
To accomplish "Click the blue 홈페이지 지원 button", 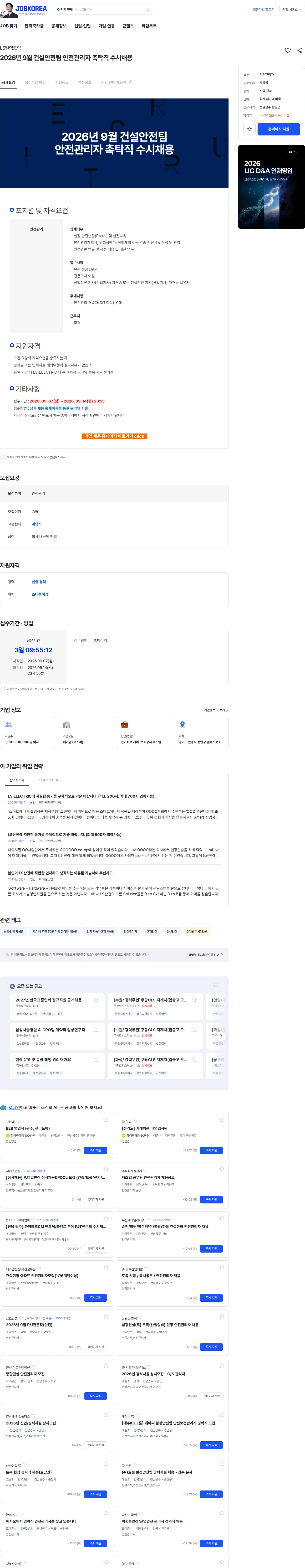I will click(x=279, y=129).
